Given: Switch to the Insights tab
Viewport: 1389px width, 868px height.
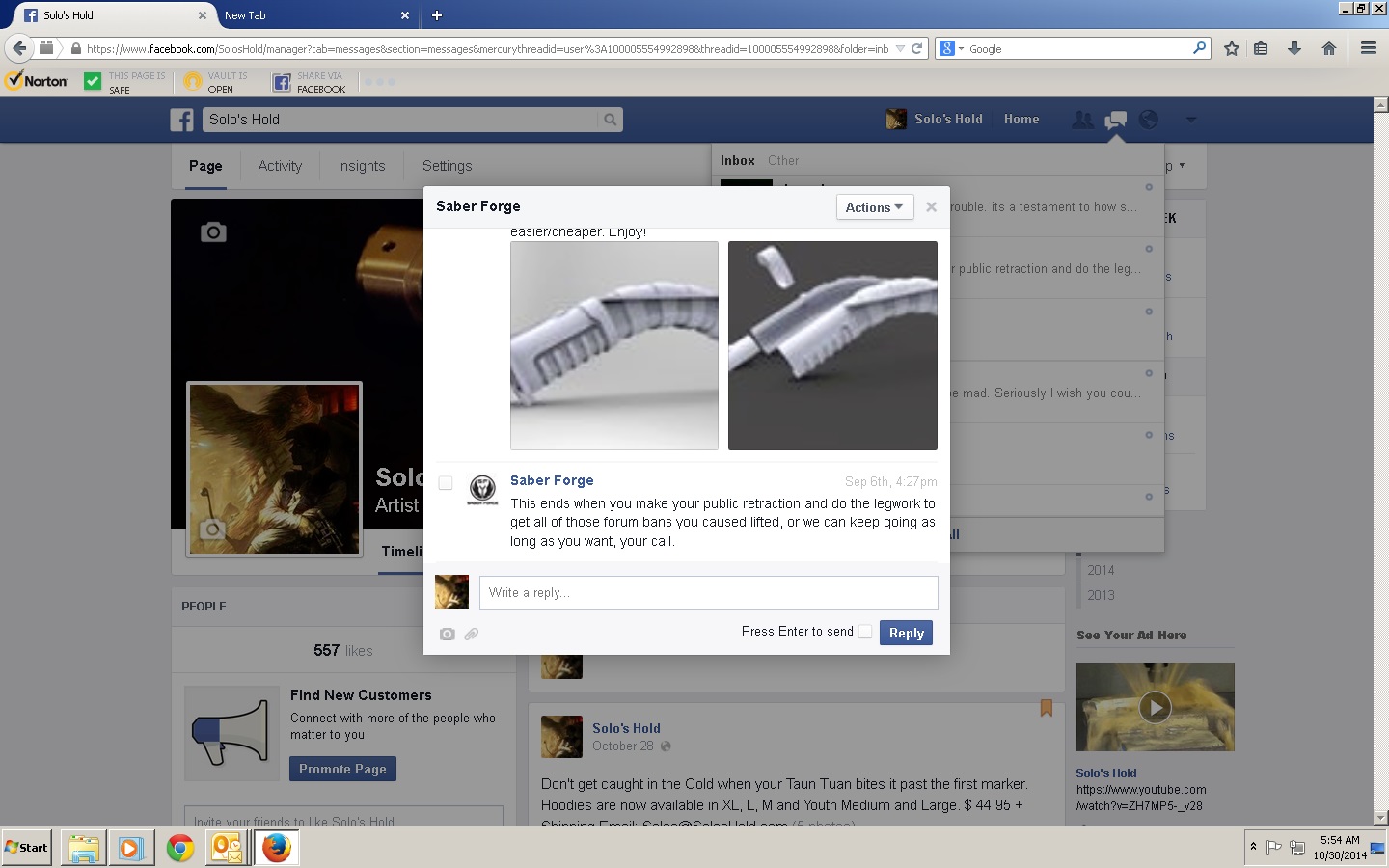Looking at the screenshot, I should (362, 166).
